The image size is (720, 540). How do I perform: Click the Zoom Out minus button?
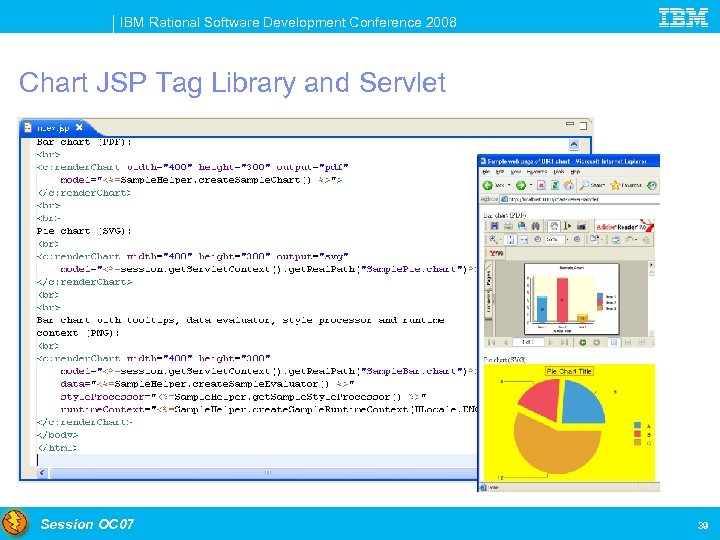point(538,239)
